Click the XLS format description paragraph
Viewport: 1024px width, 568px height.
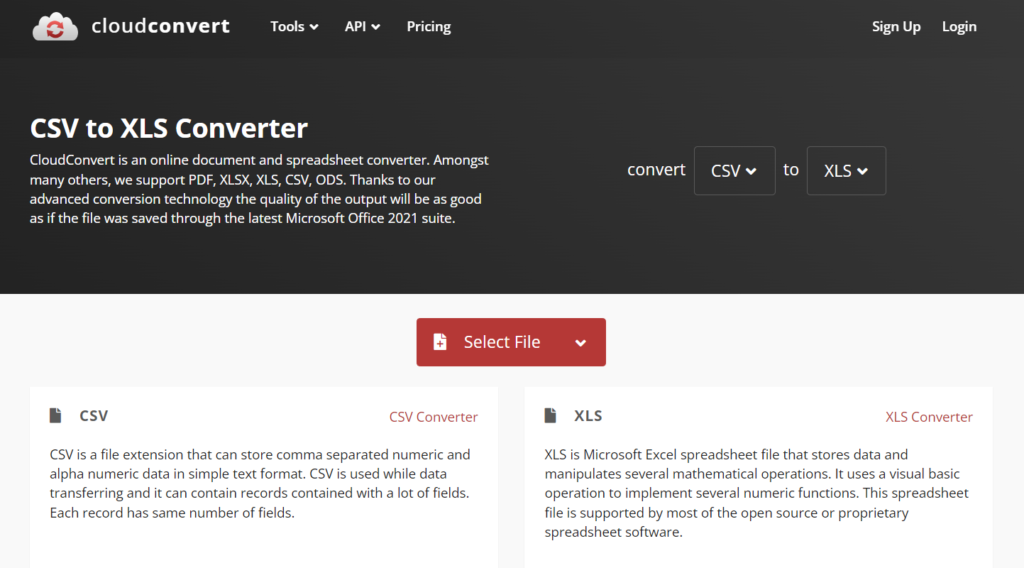756,493
